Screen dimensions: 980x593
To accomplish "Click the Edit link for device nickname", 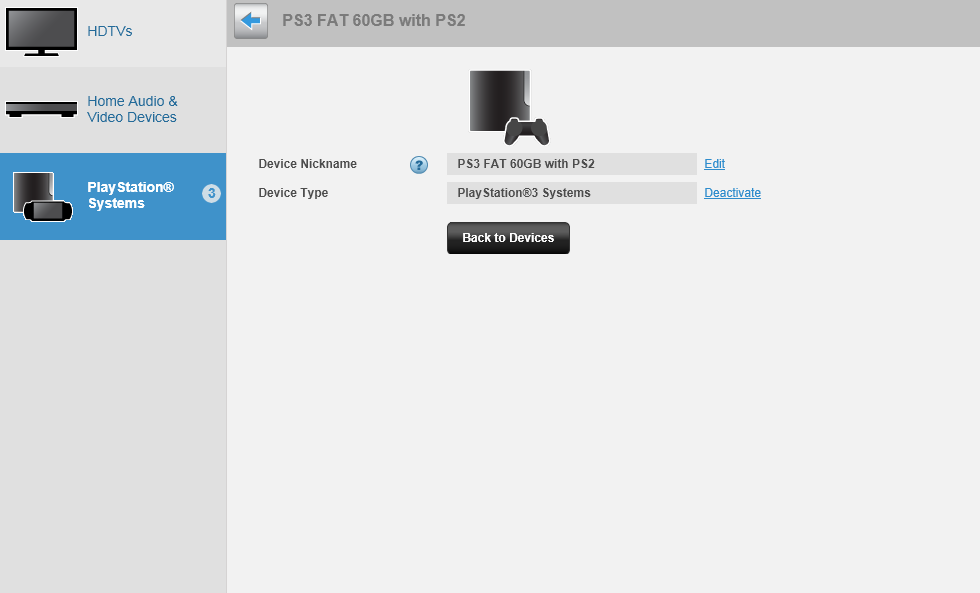I will click(x=714, y=164).
